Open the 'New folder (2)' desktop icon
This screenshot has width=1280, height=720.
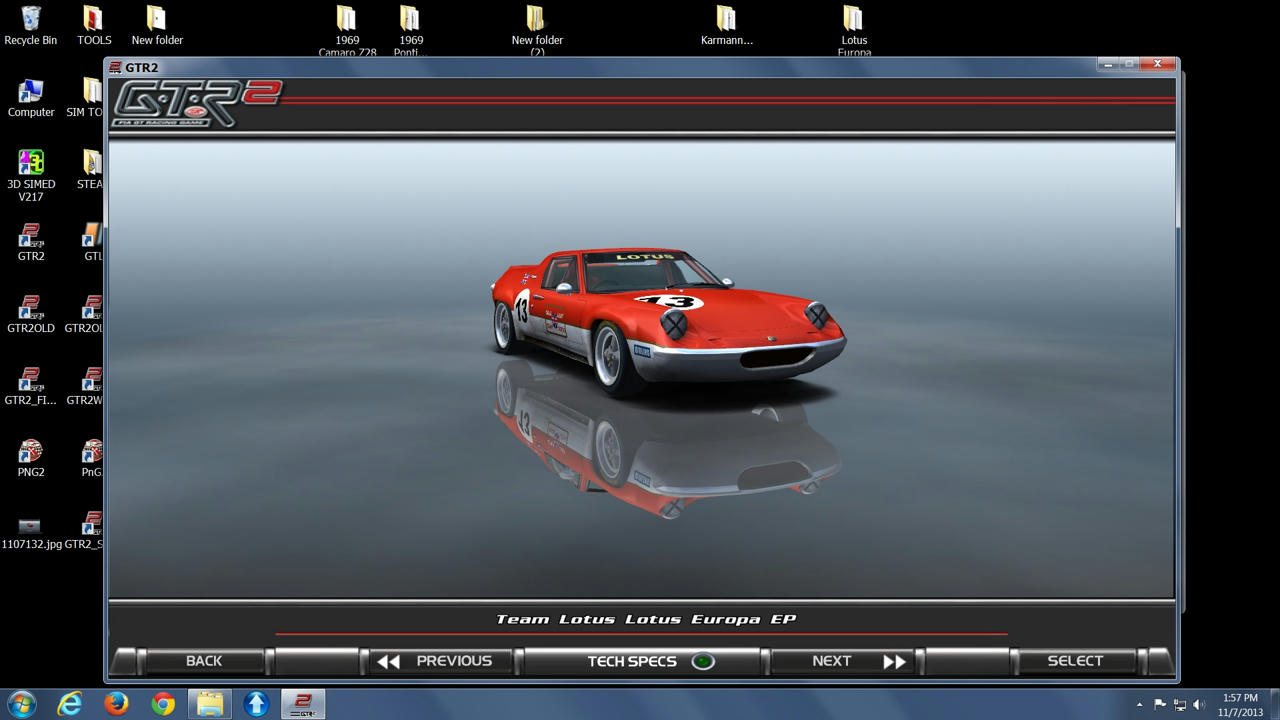tap(537, 30)
